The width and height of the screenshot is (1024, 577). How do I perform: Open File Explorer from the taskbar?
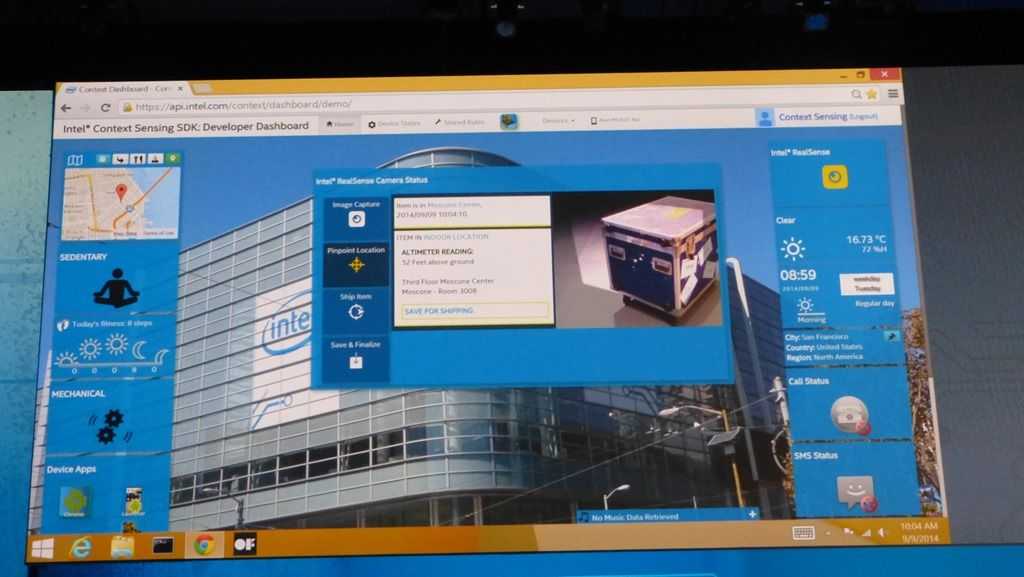tap(122, 546)
